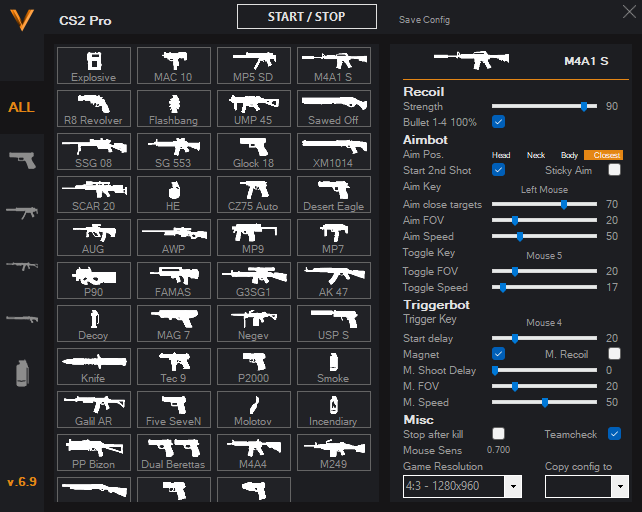Set Aim Pos. to Neck
This screenshot has height=512, width=642.
pyautogui.click(x=536, y=155)
